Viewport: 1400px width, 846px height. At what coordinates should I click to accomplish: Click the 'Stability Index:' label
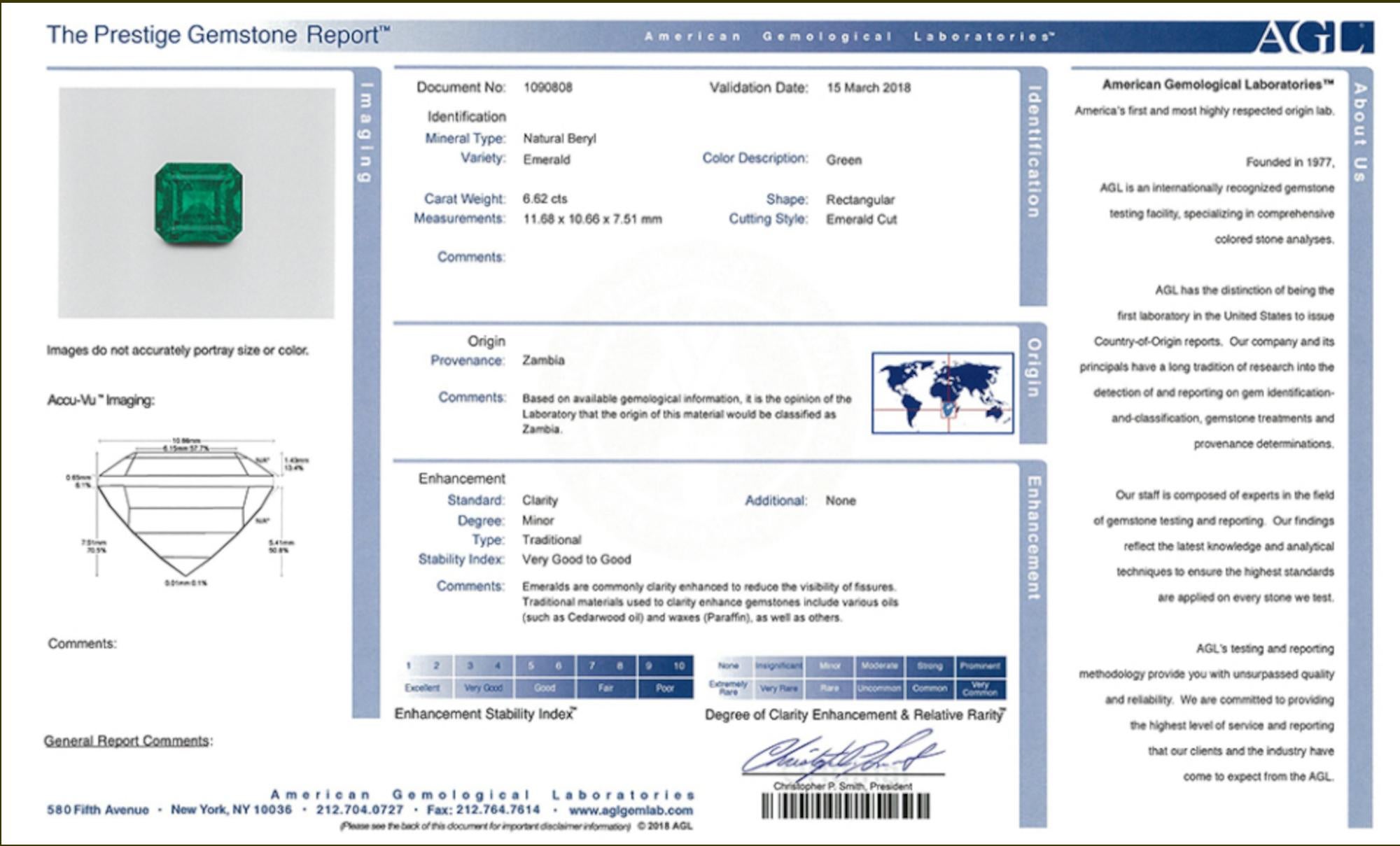click(x=461, y=559)
